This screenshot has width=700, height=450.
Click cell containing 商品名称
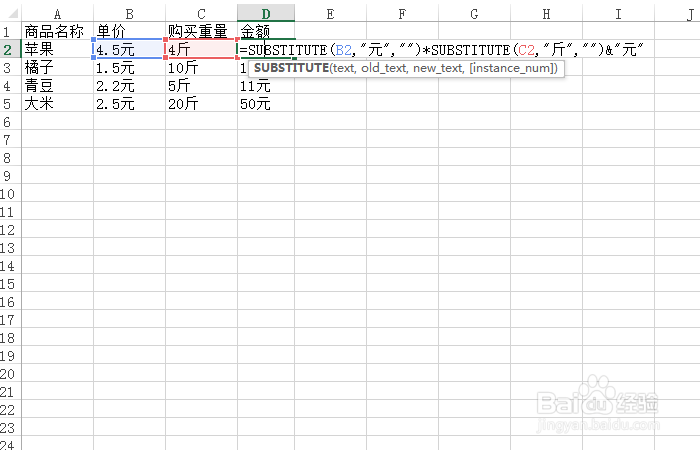(x=57, y=31)
